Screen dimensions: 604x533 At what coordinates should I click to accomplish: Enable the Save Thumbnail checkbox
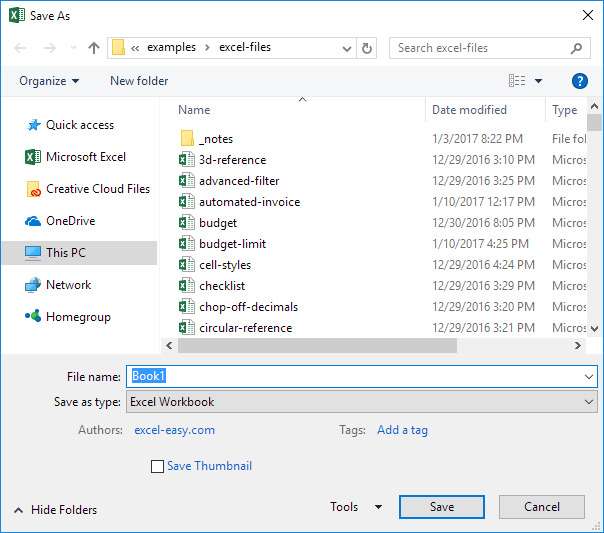tap(157, 466)
